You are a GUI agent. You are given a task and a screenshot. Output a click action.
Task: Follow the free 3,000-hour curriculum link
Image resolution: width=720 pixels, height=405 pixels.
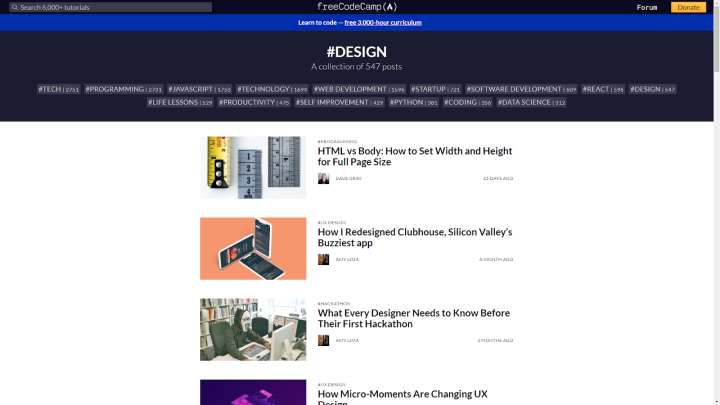[x=383, y=22]
